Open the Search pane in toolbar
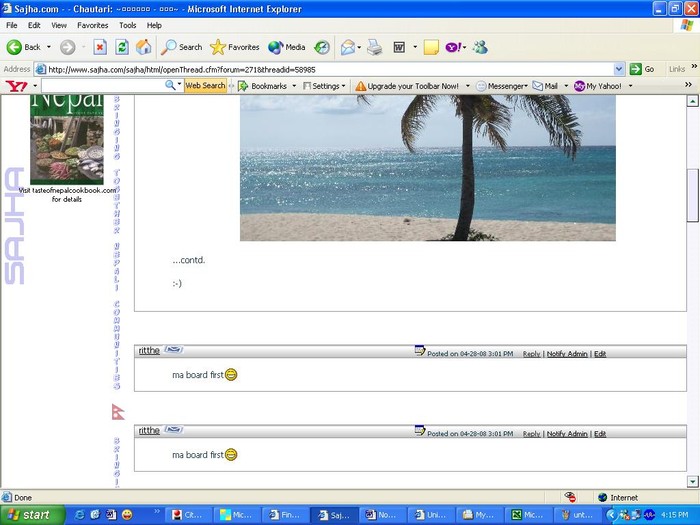Screen dimensions: 700x525 tap(182, 47)
